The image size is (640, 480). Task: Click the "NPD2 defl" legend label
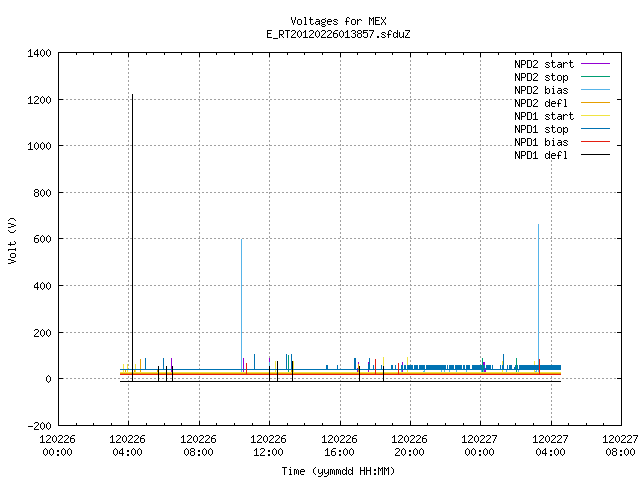(x=541, y=103)
